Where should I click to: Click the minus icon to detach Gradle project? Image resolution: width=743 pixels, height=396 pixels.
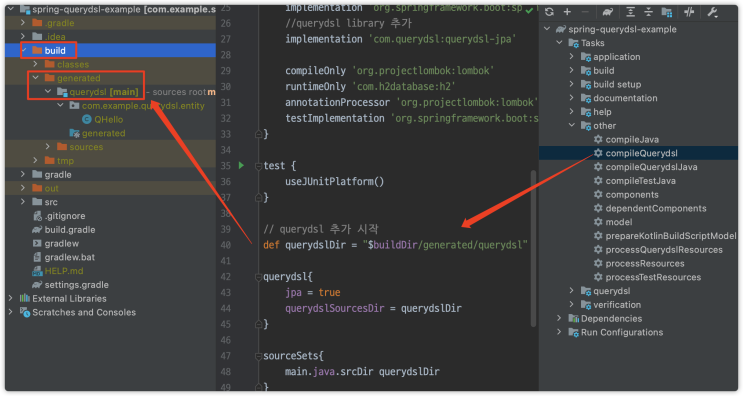(x=585, y=12)
